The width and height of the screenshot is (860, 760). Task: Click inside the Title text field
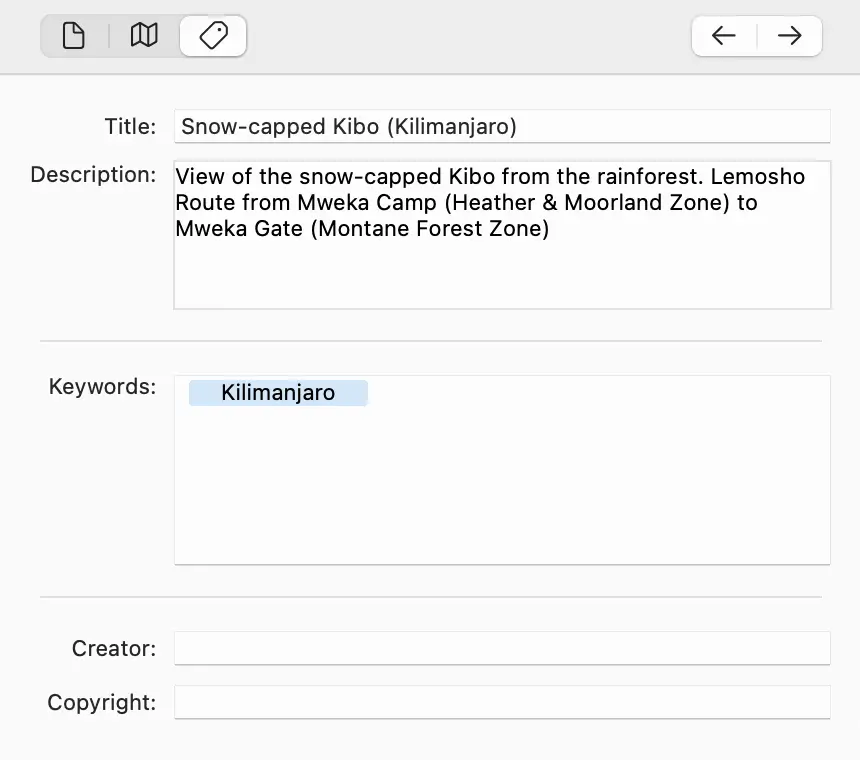[500, 126]
